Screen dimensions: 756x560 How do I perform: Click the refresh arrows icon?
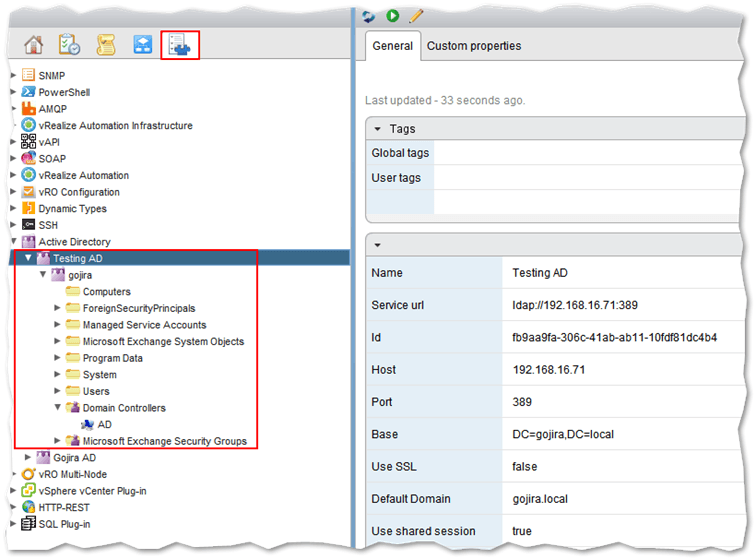pyautogui.click(x=369, y=16)
